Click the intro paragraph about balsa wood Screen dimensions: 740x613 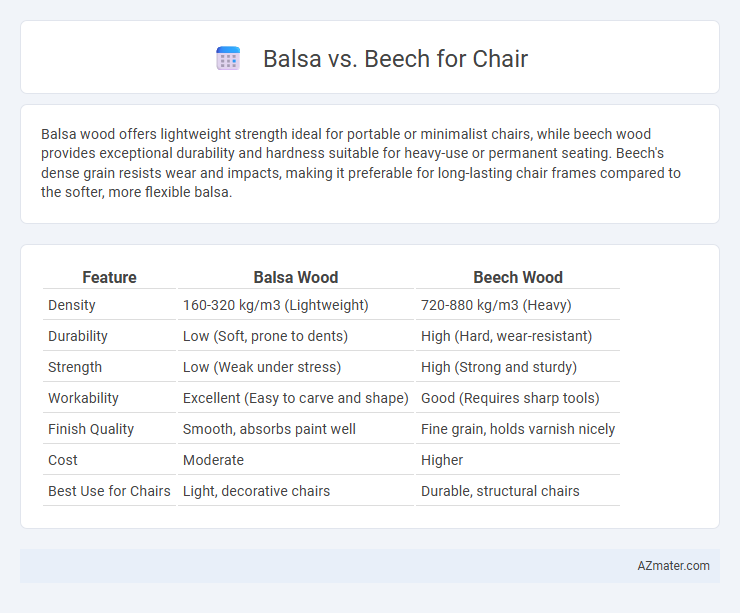tap(361, 163)
